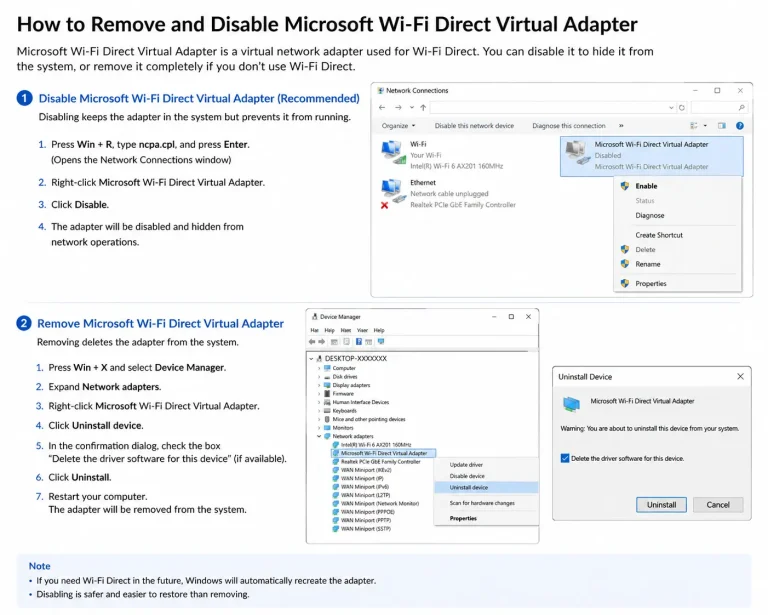Choose Disable device in the context menu
768x615 pixels.
pyautogui.click(x=486, y=476)
